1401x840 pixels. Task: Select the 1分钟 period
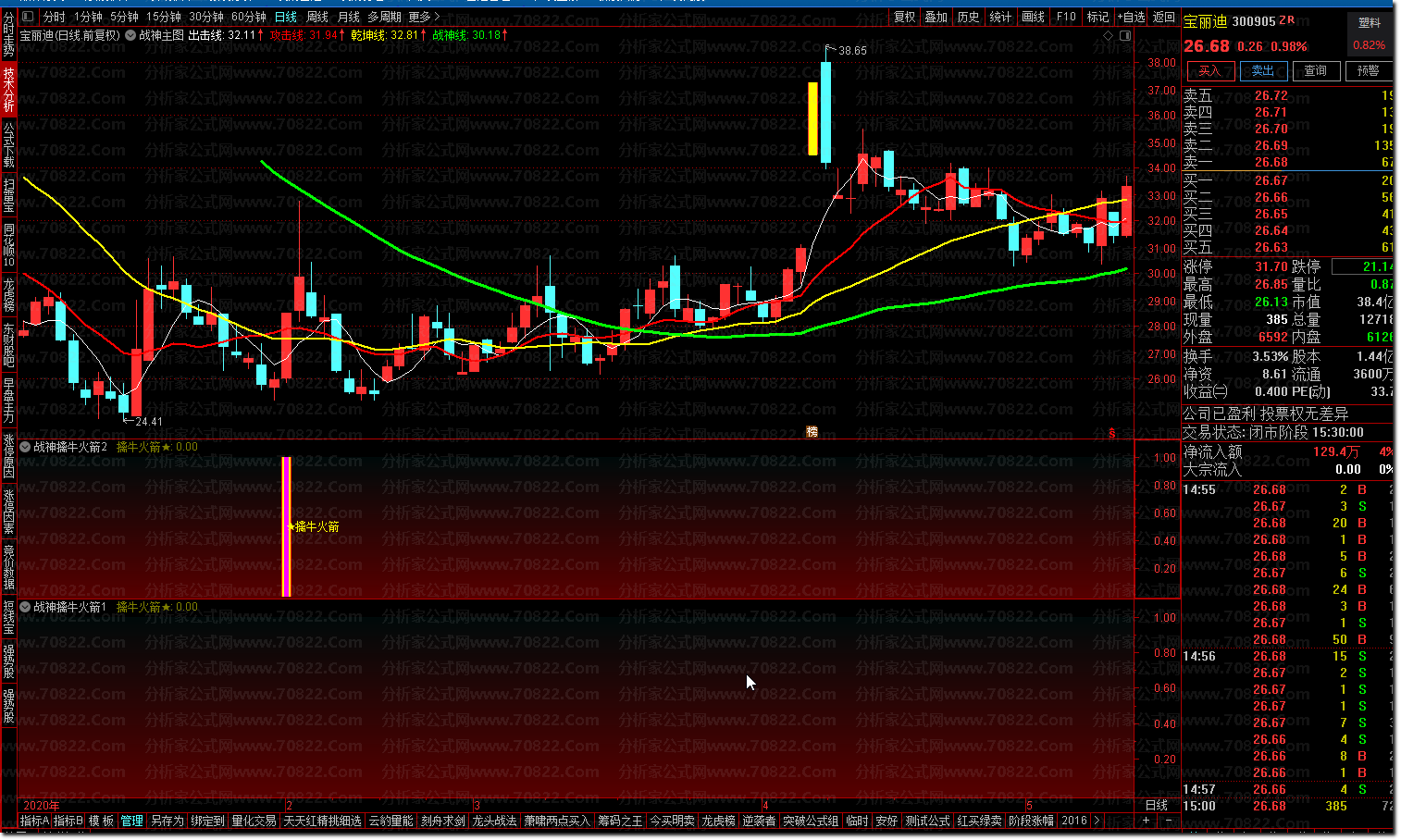coord(88,17)
